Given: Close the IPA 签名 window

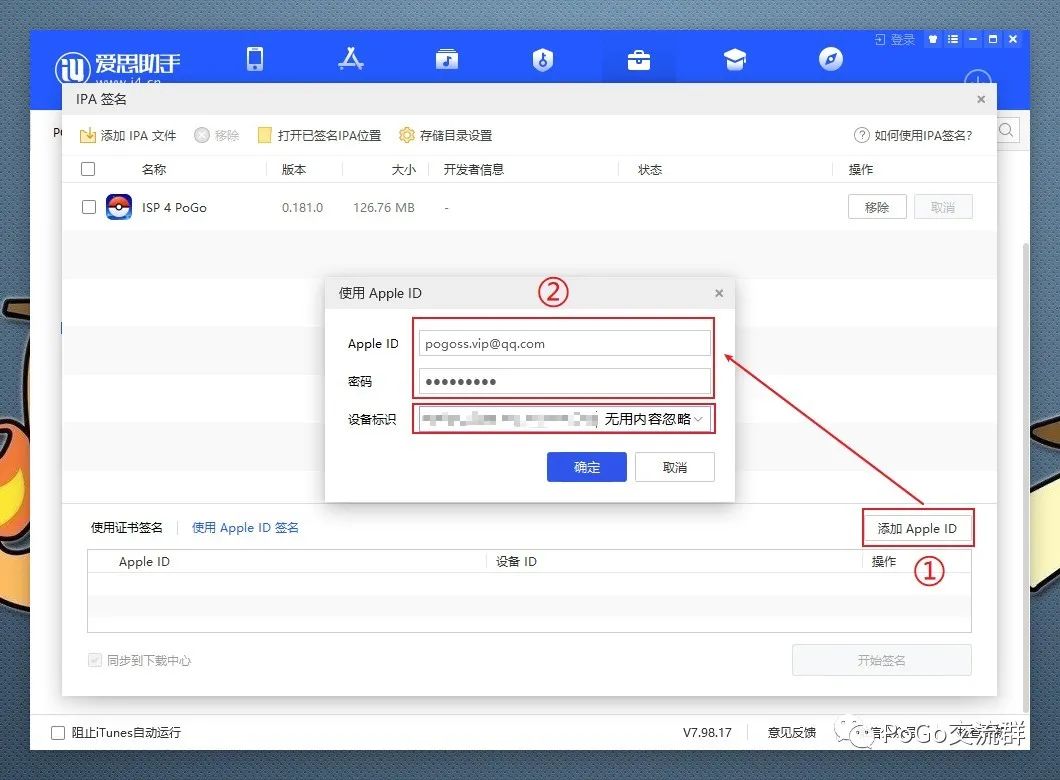Looking at the screenshot, I should click(981, 99).
